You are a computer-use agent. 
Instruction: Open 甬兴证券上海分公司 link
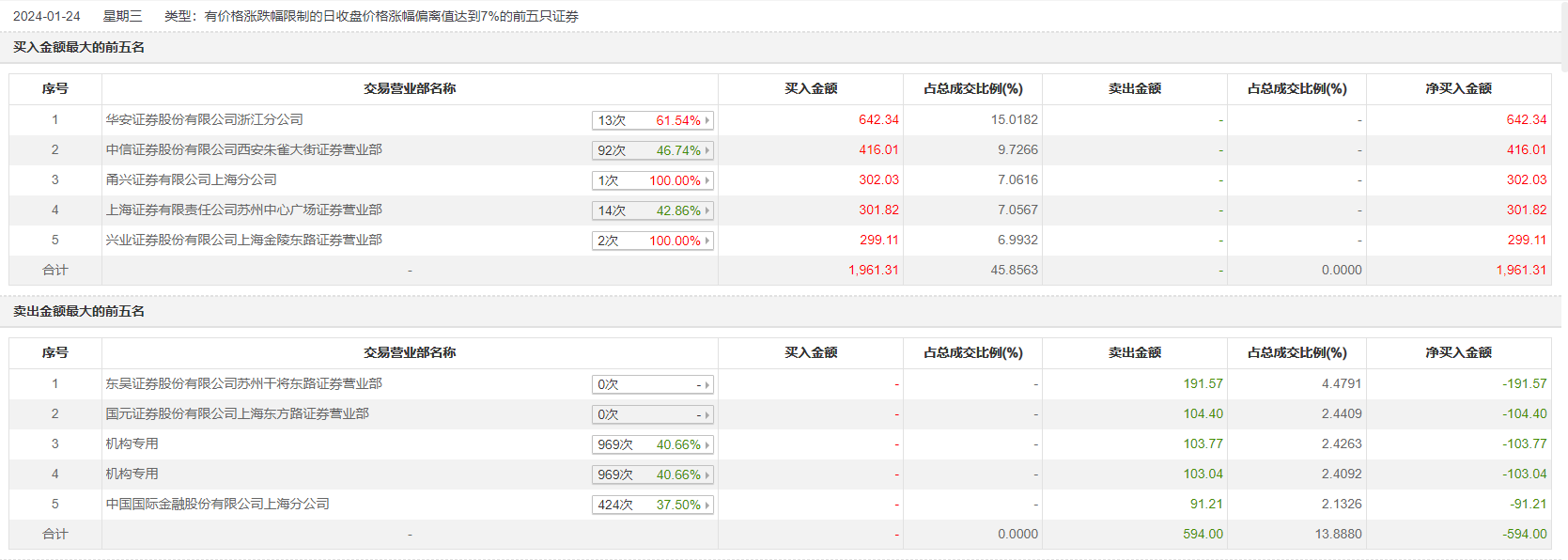[191, 180]
